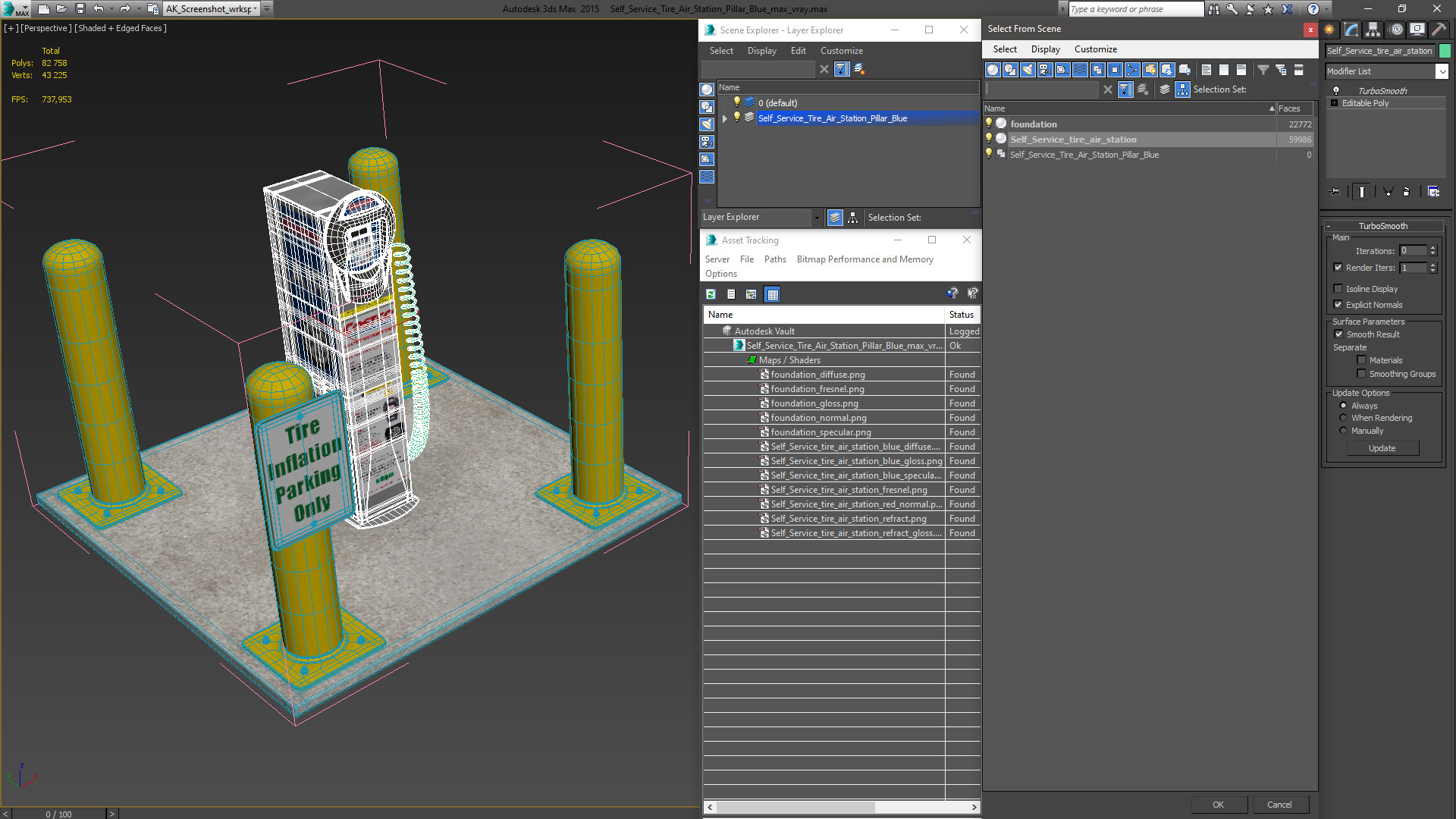1456x819 pixels.
Task: Expand Editable Poly in modifier stack
Action: tap(1334, 103)
